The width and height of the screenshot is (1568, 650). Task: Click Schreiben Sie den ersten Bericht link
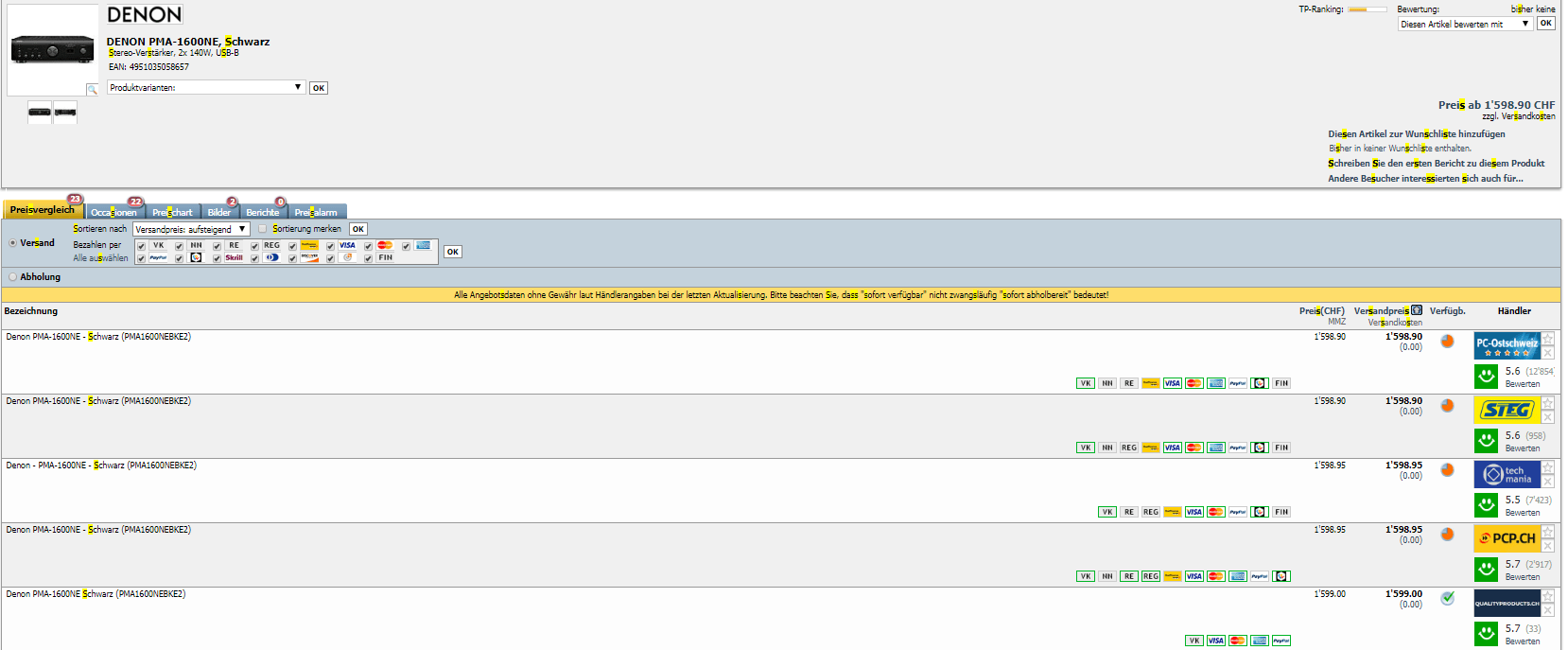(x=1437, y=164)
